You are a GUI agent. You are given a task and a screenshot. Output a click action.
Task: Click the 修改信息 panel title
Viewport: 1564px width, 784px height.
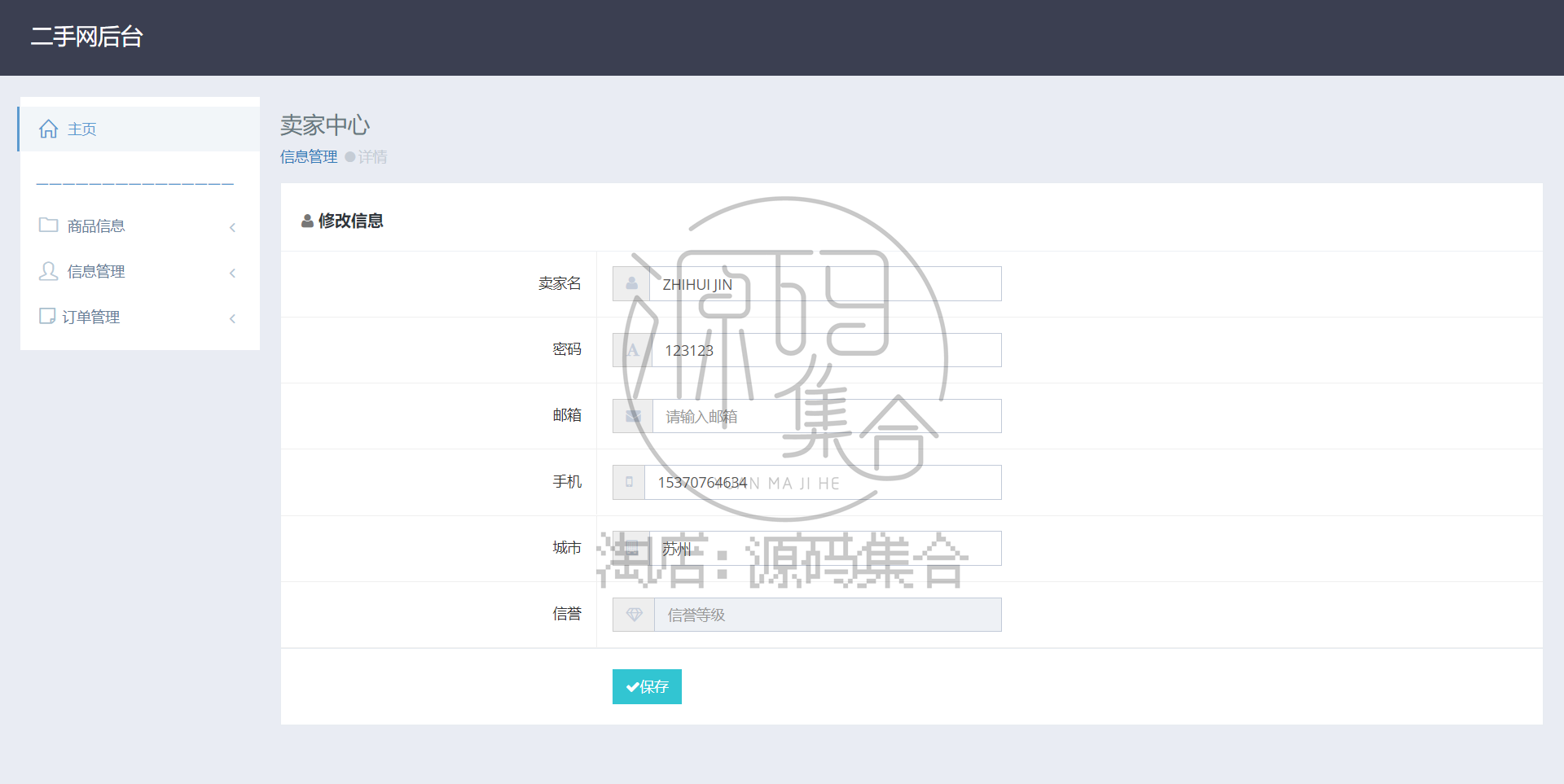click(351, 221)
